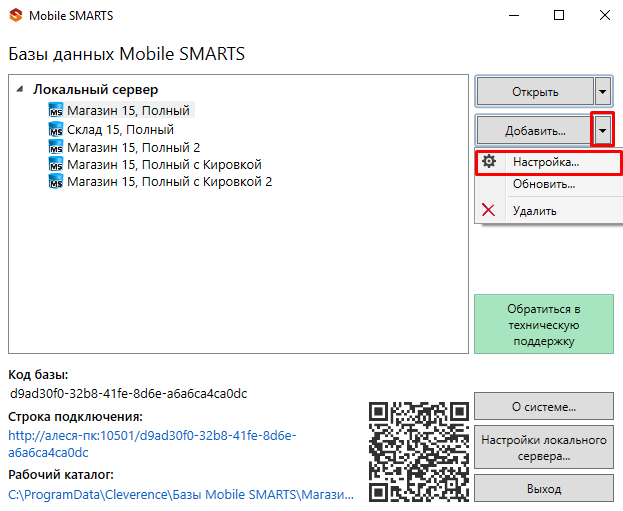
Task: Click the red cross icon beside Удалить
Action: 488,210
